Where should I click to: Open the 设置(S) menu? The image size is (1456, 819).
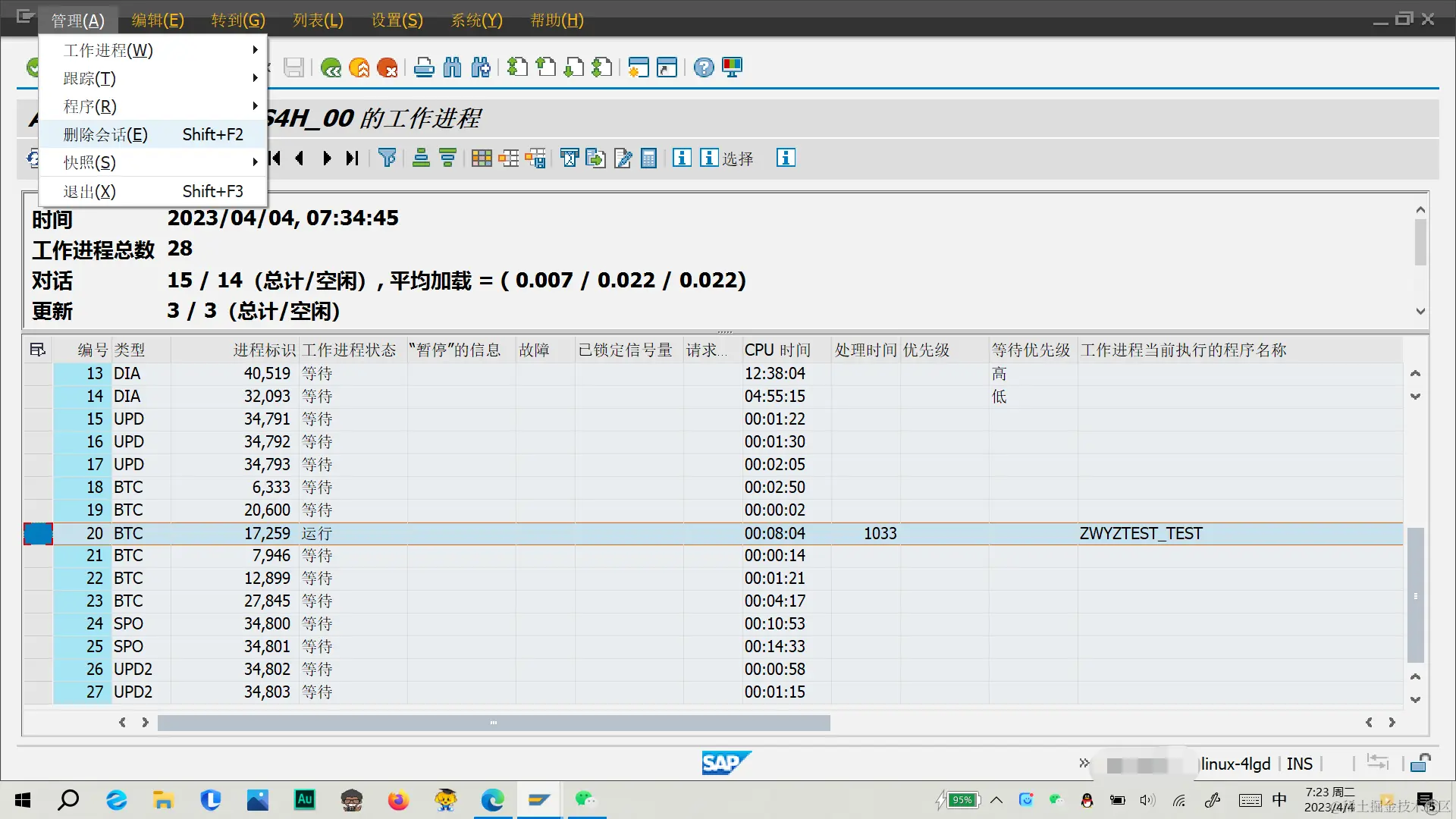pyautogui.click(x=397, y=20)
